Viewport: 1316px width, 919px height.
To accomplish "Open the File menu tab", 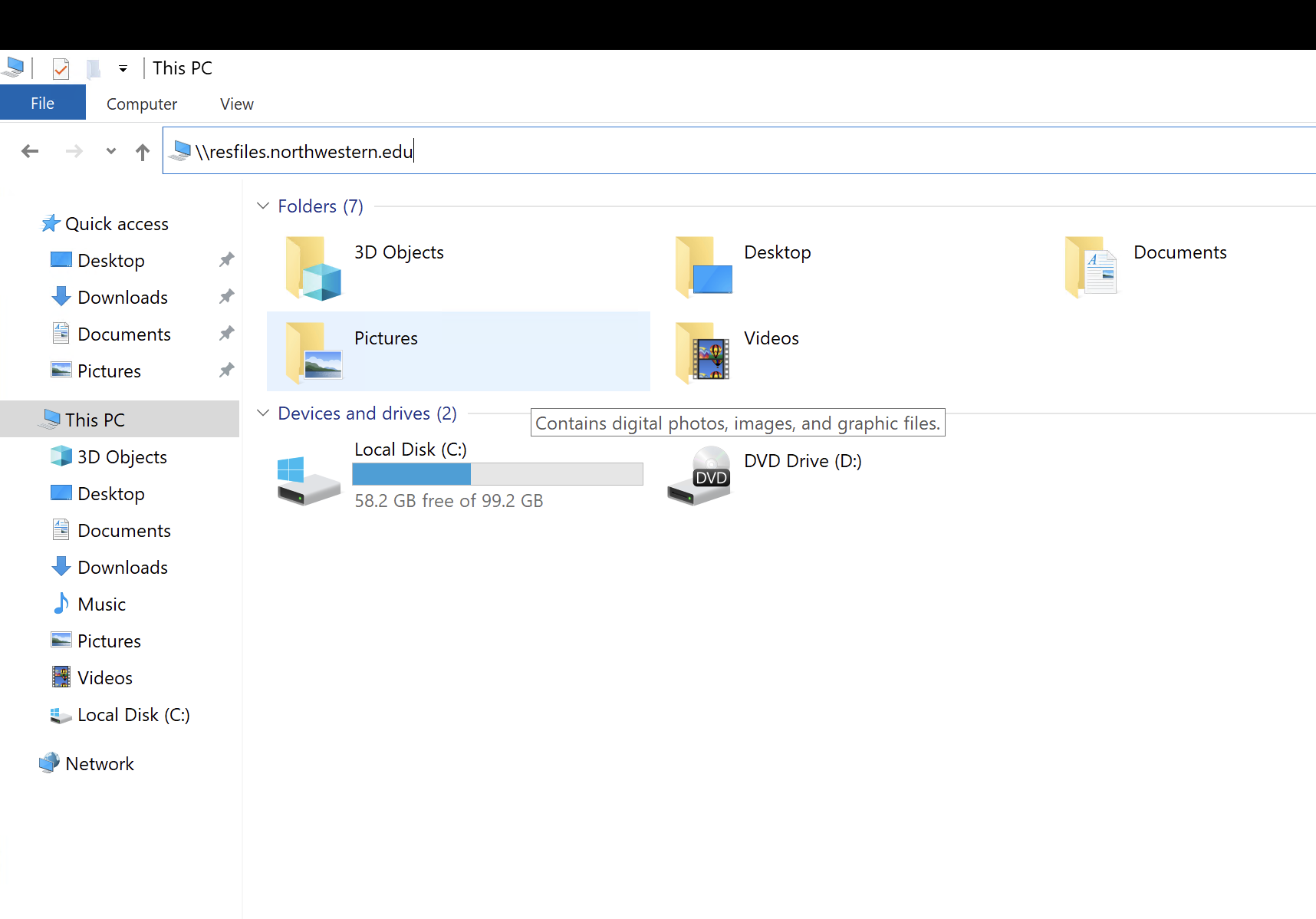I will [42, 104].
